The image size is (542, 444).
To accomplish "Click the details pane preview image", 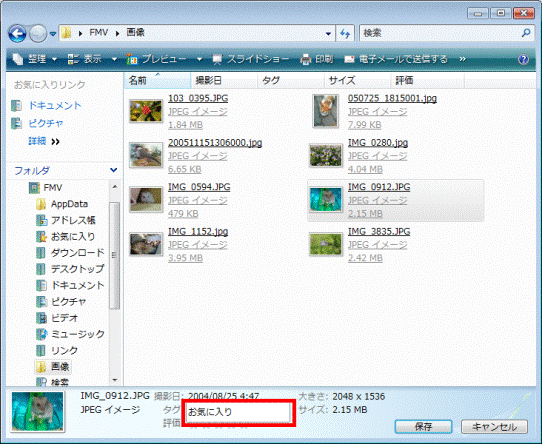I will (38, 411).
